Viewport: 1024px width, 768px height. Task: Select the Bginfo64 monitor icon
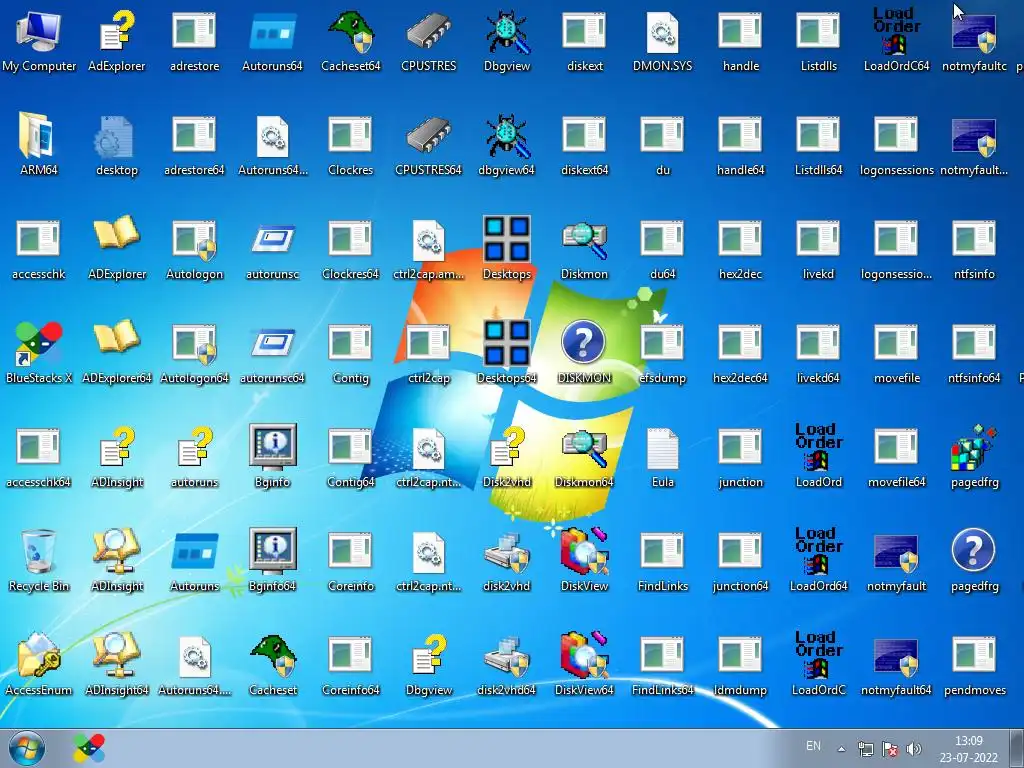click(x=272, y=560)
